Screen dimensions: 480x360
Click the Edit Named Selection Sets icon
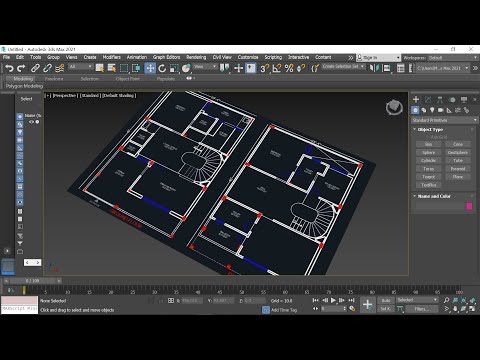pos(315,68)
